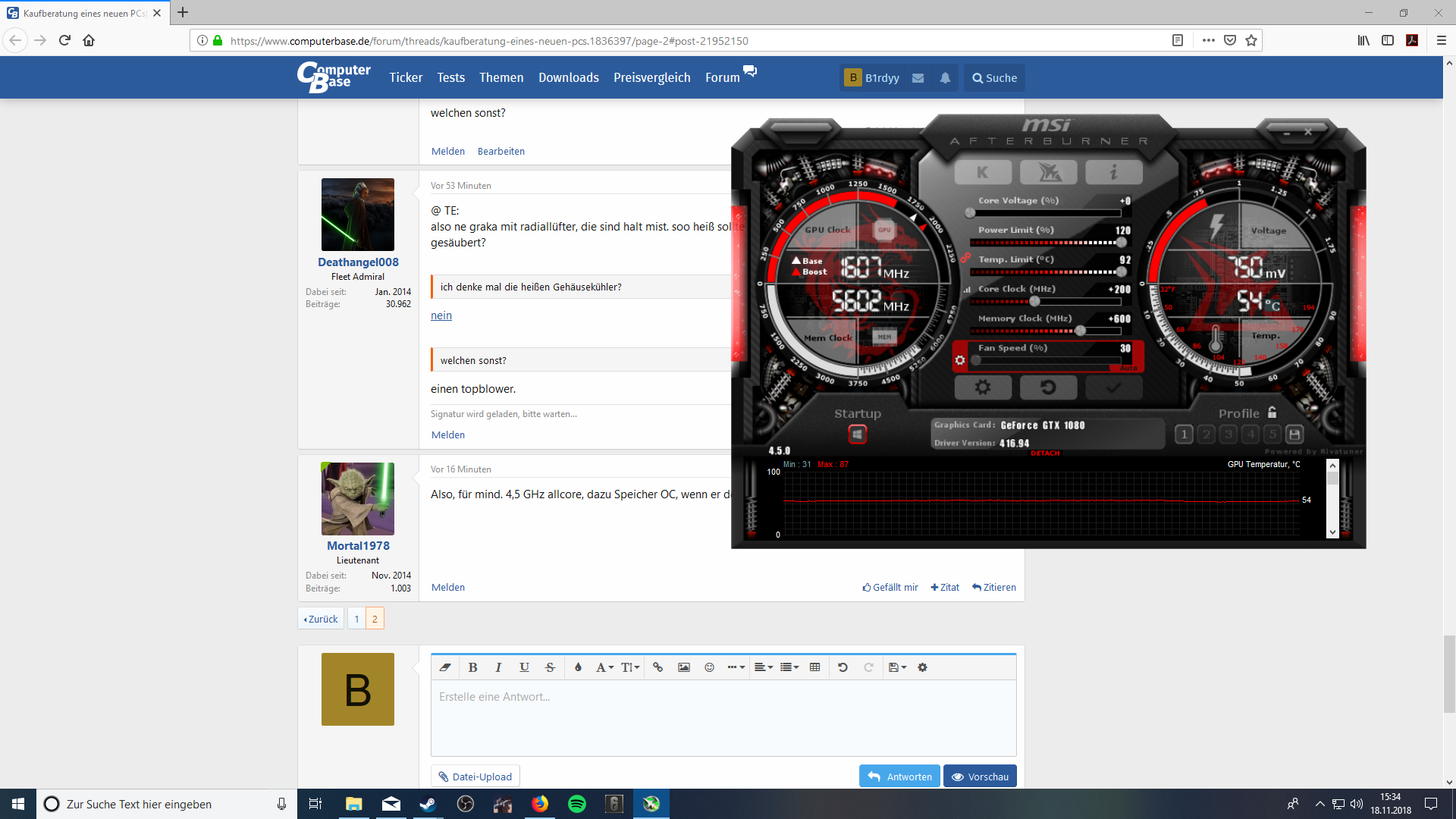
Task: Open ComputerBase inbox envelope icon
Action: tap(918, 78)
